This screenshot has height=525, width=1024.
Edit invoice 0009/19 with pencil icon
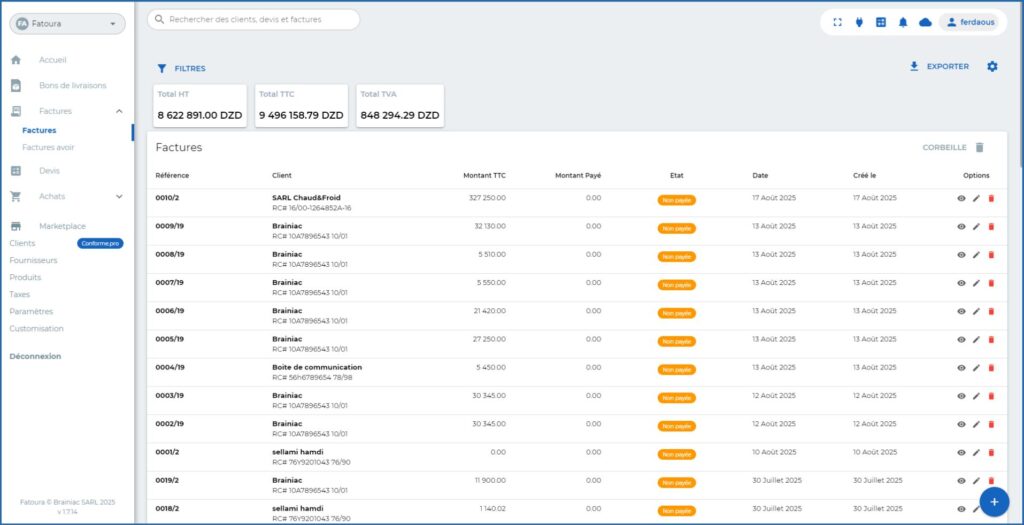976,227
